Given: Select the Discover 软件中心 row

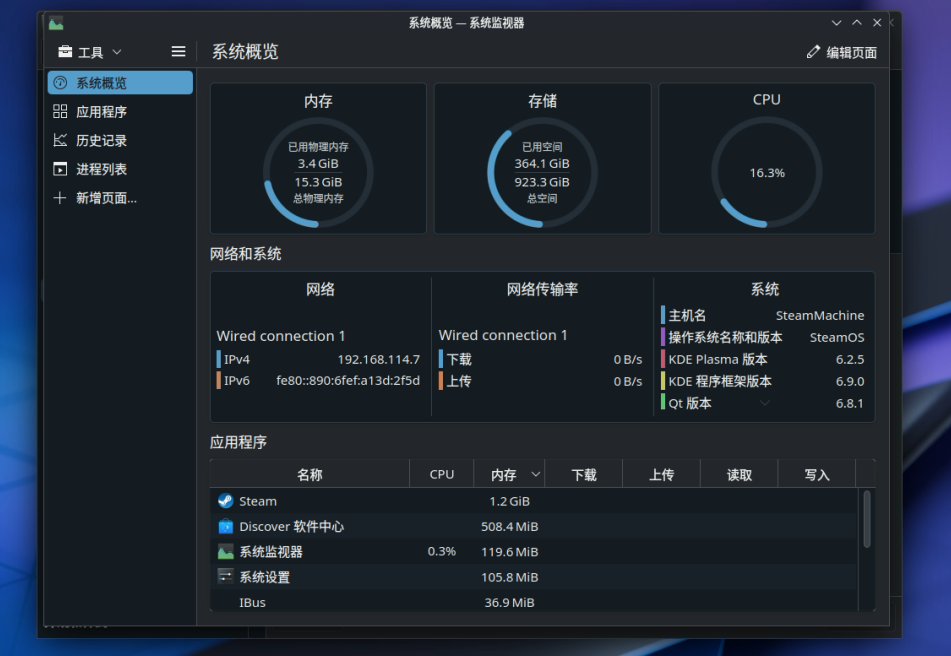Looking at the screenshot, I should pos(534,526).
